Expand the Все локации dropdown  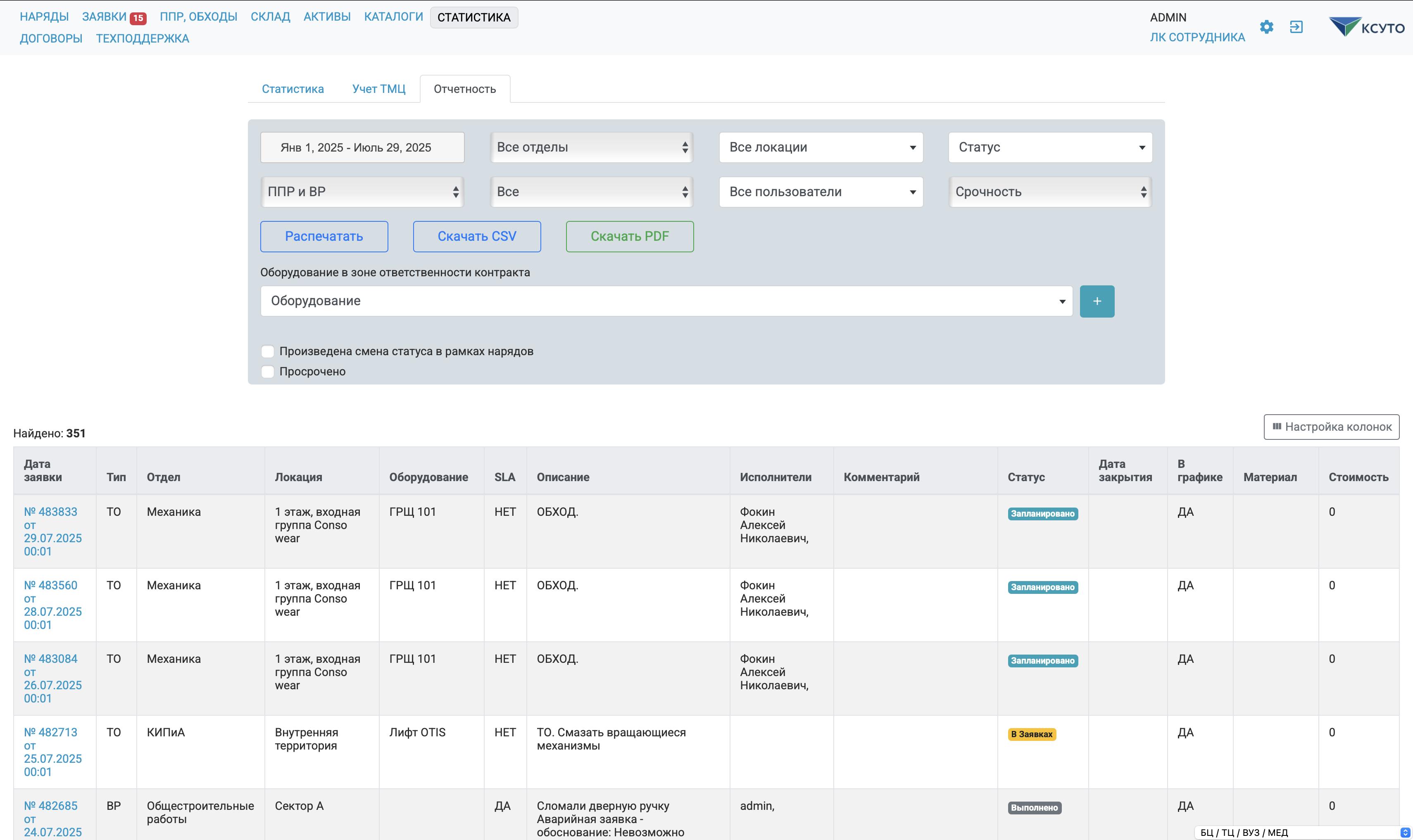820,148
